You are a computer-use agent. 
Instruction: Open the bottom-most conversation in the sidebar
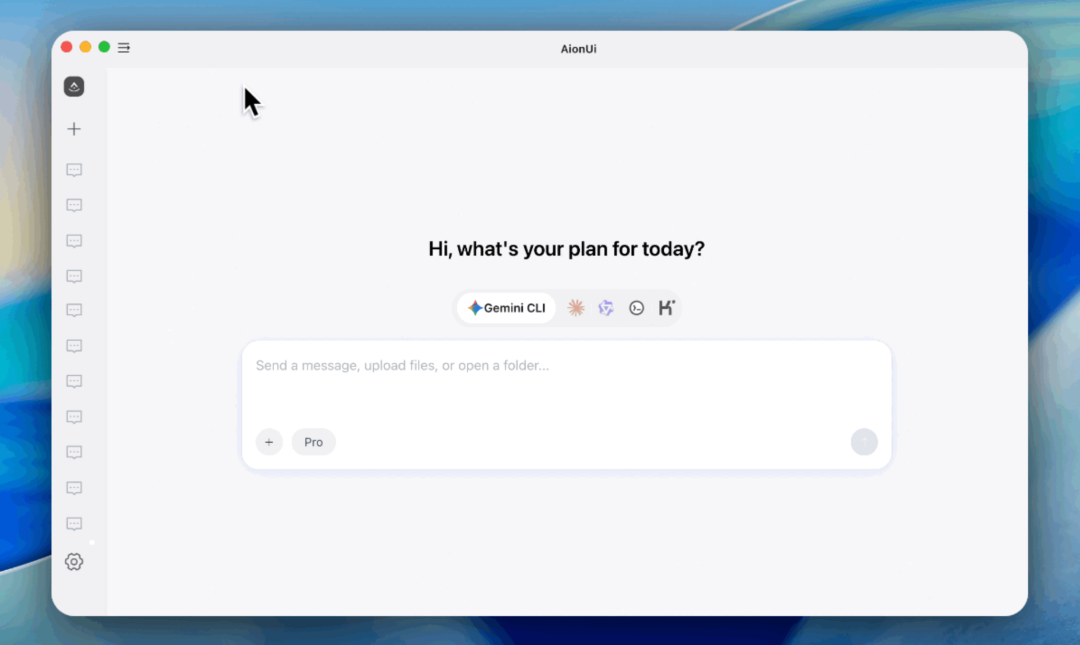coord(74,524)
